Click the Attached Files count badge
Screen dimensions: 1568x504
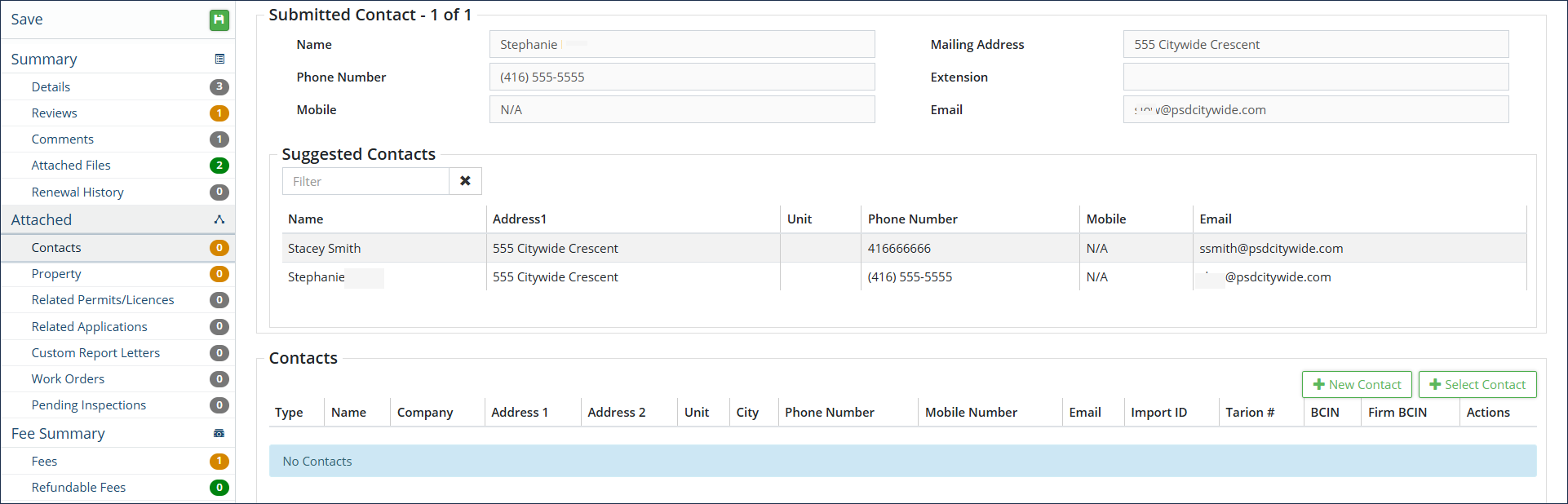[x=219, y=166]
